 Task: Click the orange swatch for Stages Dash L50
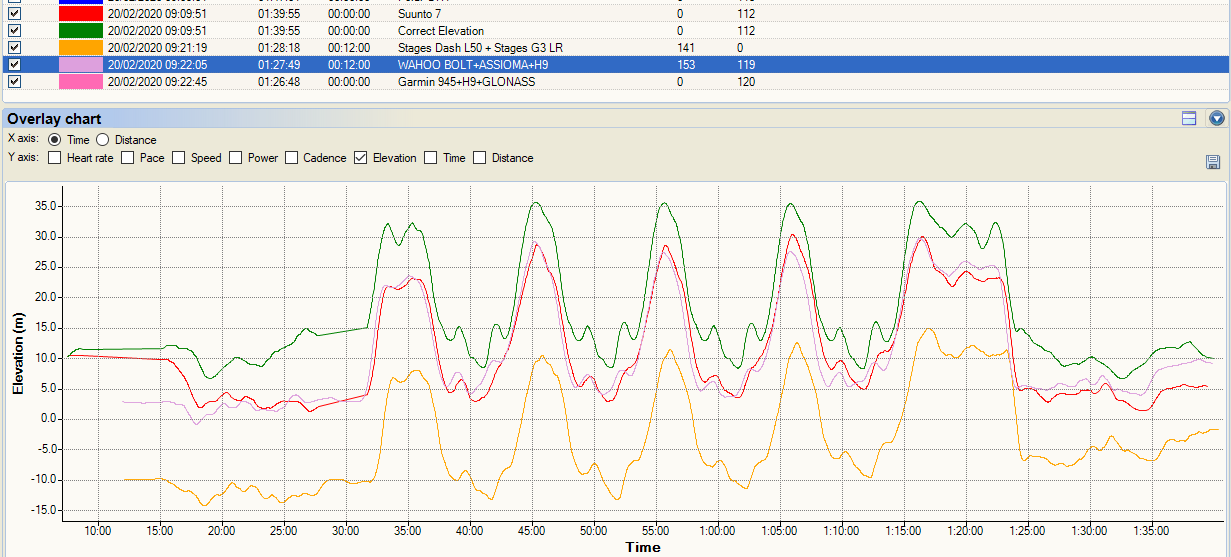(x=79, y=47)
